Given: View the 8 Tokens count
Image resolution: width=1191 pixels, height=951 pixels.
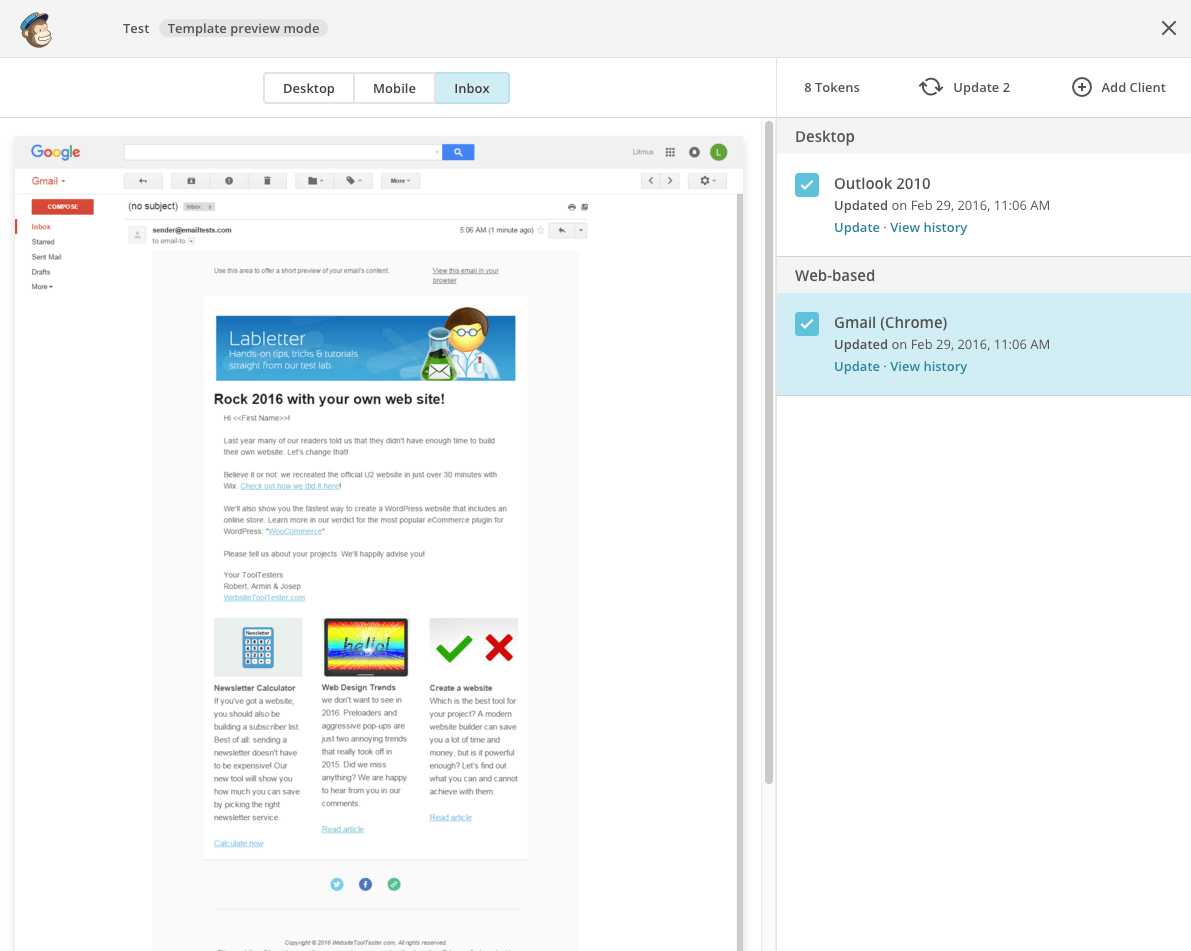Looking at the screenshot, I should pyautogui.click(x=832, y=87).
